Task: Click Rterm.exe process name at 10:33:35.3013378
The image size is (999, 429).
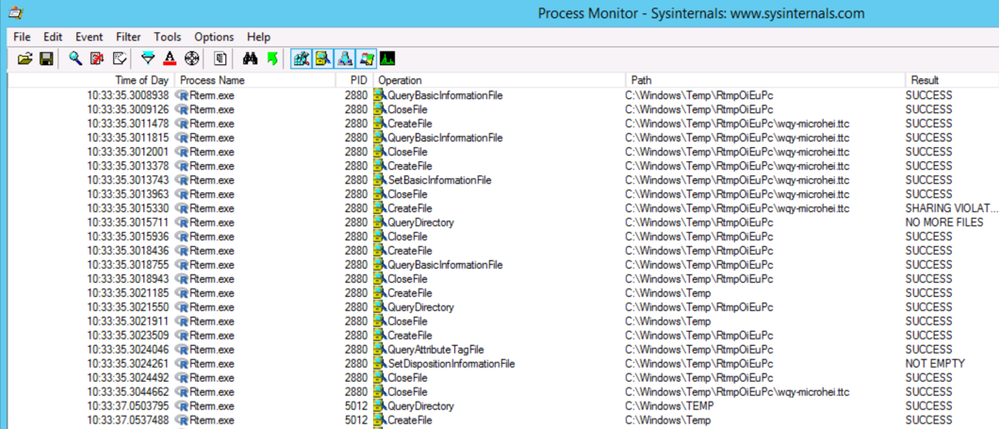Action: point(212,166)
